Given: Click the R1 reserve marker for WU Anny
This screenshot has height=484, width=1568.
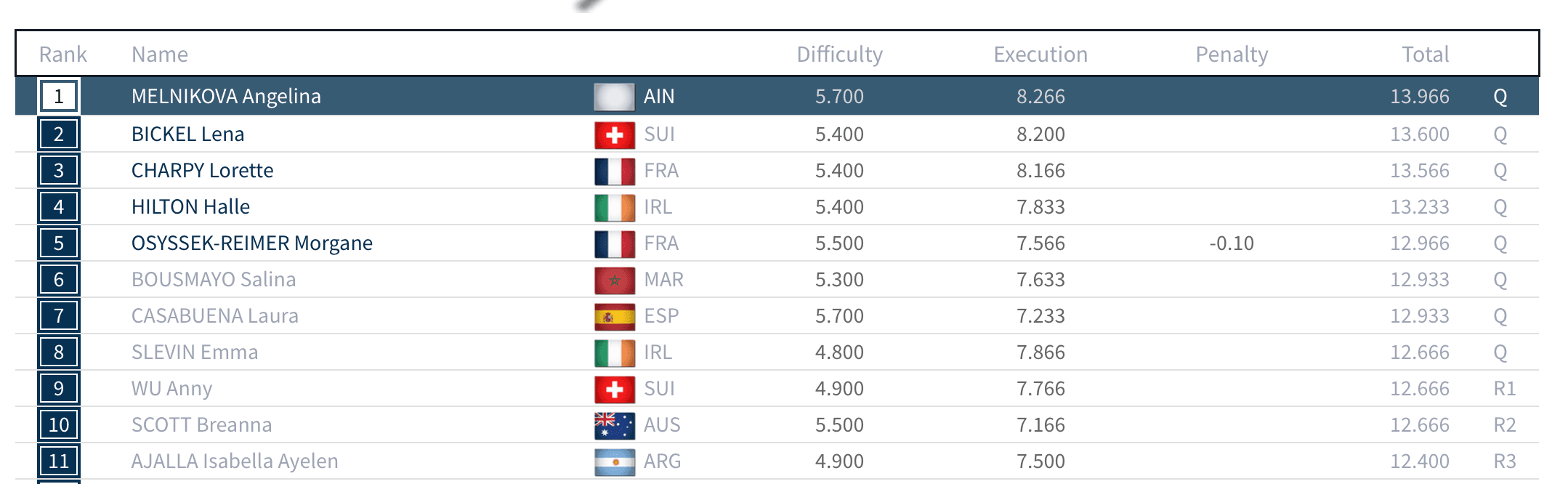Looking at the screenshot, I should point(1505,389).
